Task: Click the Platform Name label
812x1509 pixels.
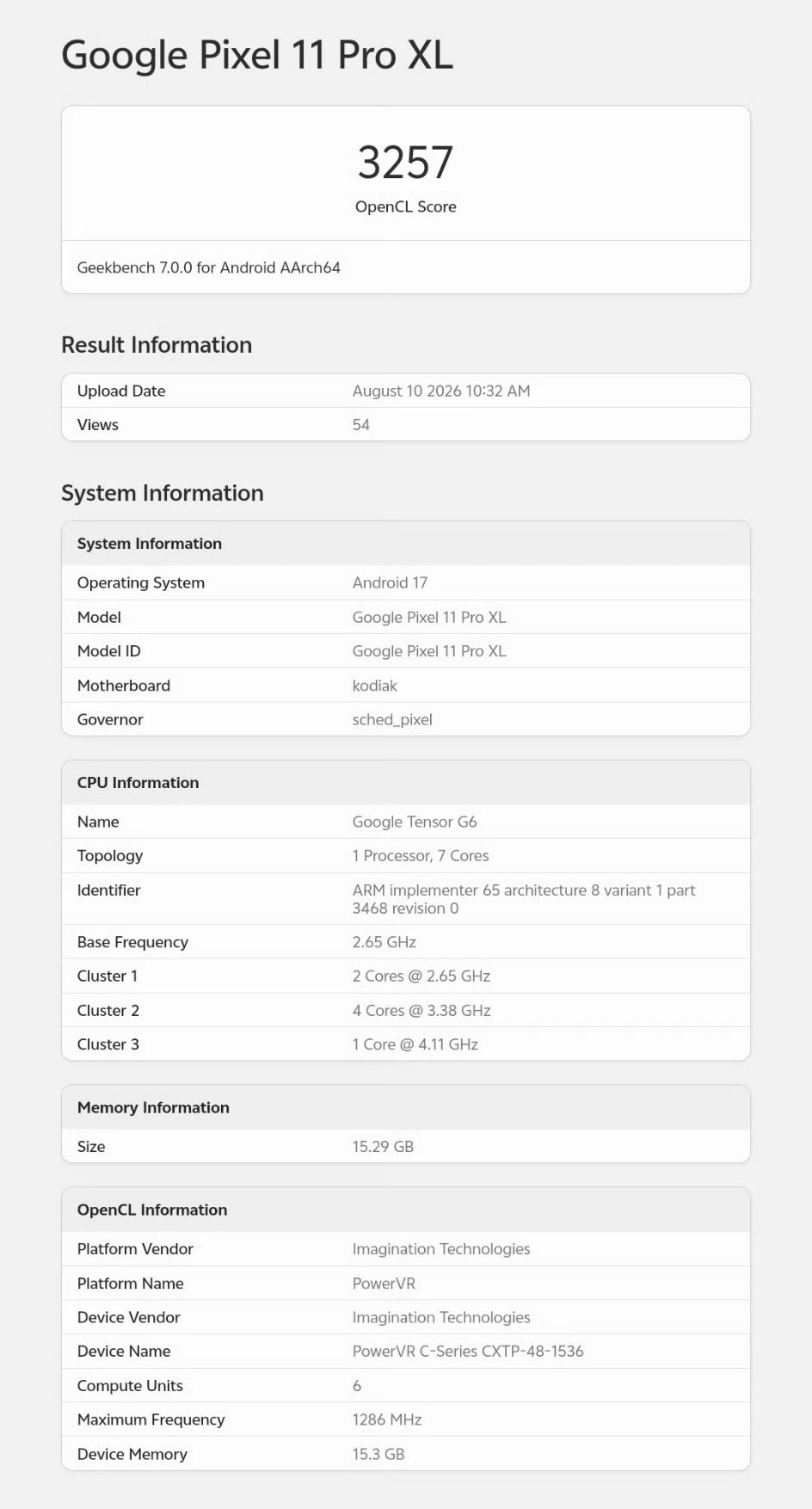Action: 131,1284
